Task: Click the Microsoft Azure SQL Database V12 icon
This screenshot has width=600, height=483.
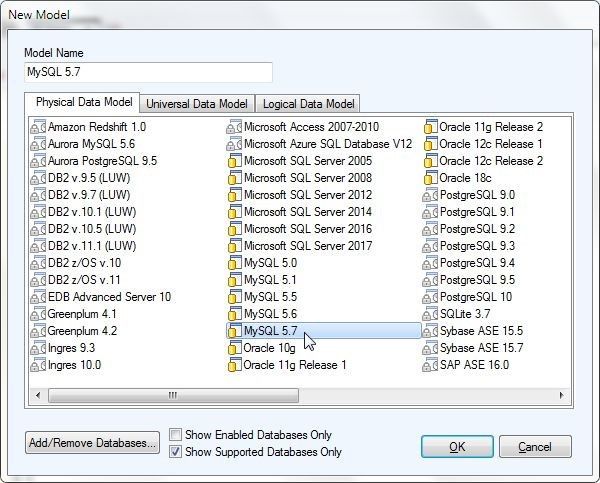Action: coord(234,144)
